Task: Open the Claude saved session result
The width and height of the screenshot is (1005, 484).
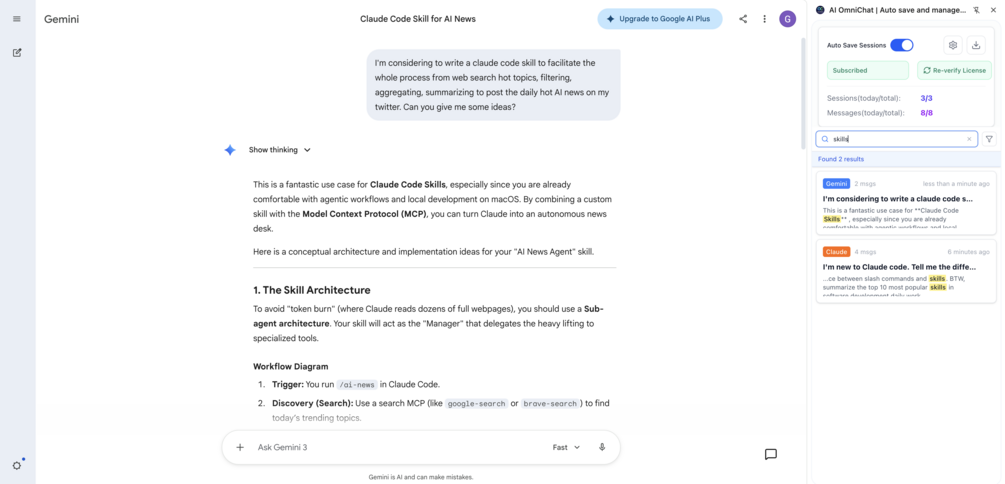Action: (906, 271)
